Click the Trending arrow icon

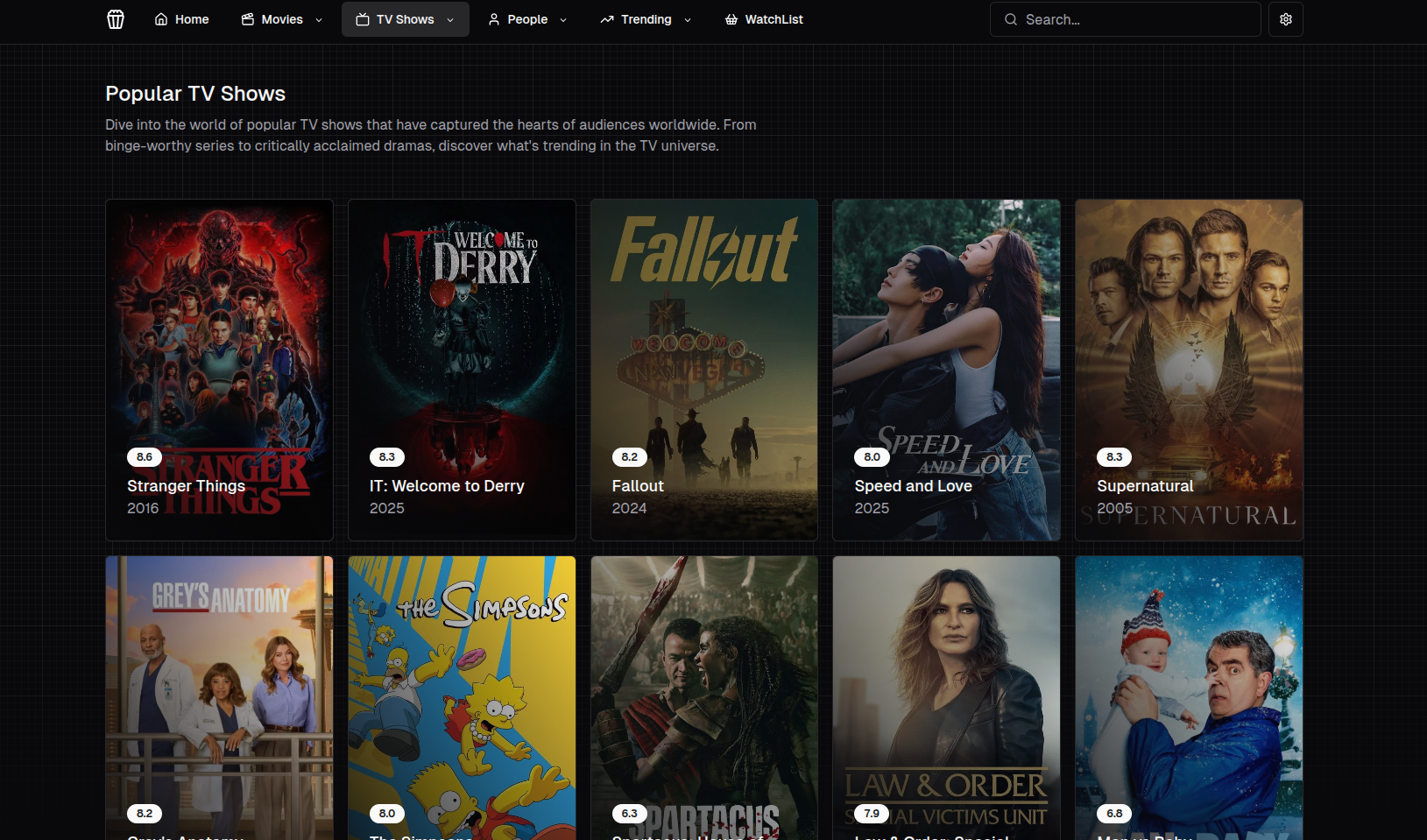click(x=606, y=18)
